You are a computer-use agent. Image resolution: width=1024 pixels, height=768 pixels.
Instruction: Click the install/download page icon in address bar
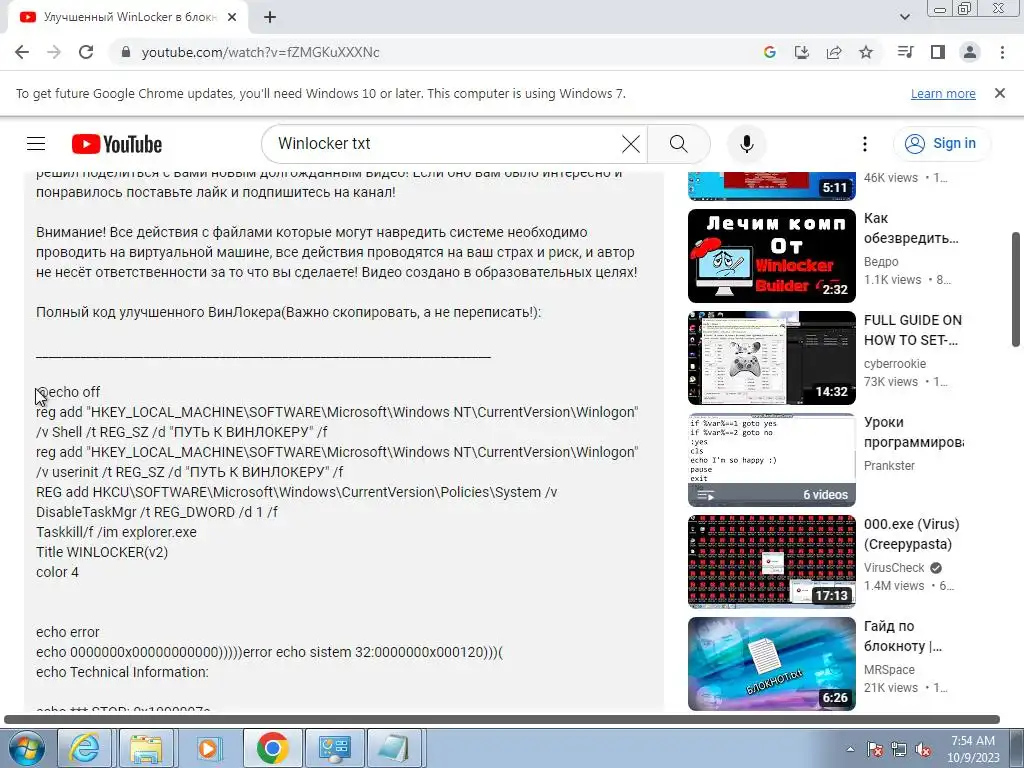pyautogui.click(x=802, y=52)
